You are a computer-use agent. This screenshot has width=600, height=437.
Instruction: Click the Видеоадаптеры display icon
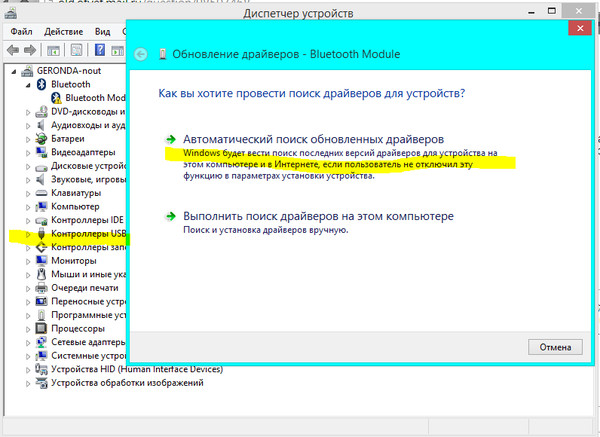41,152
